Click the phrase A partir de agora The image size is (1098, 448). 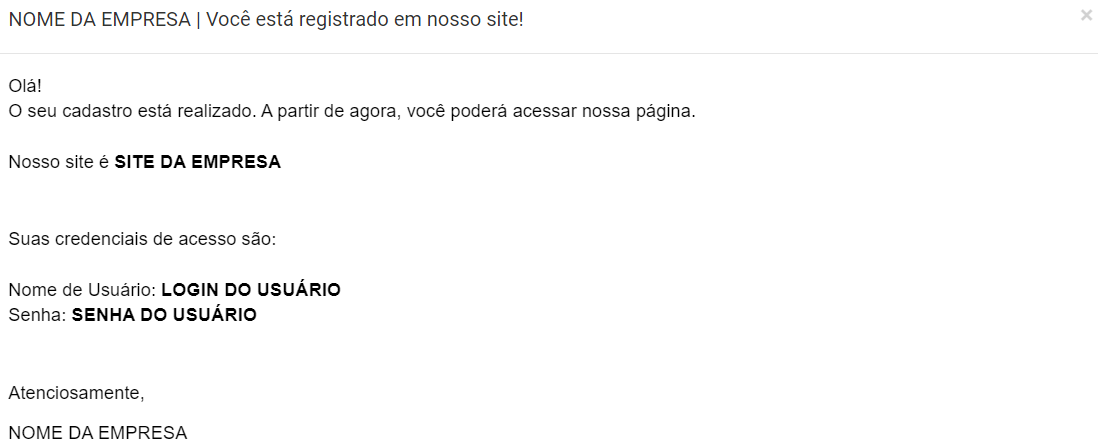pos(328,112)
